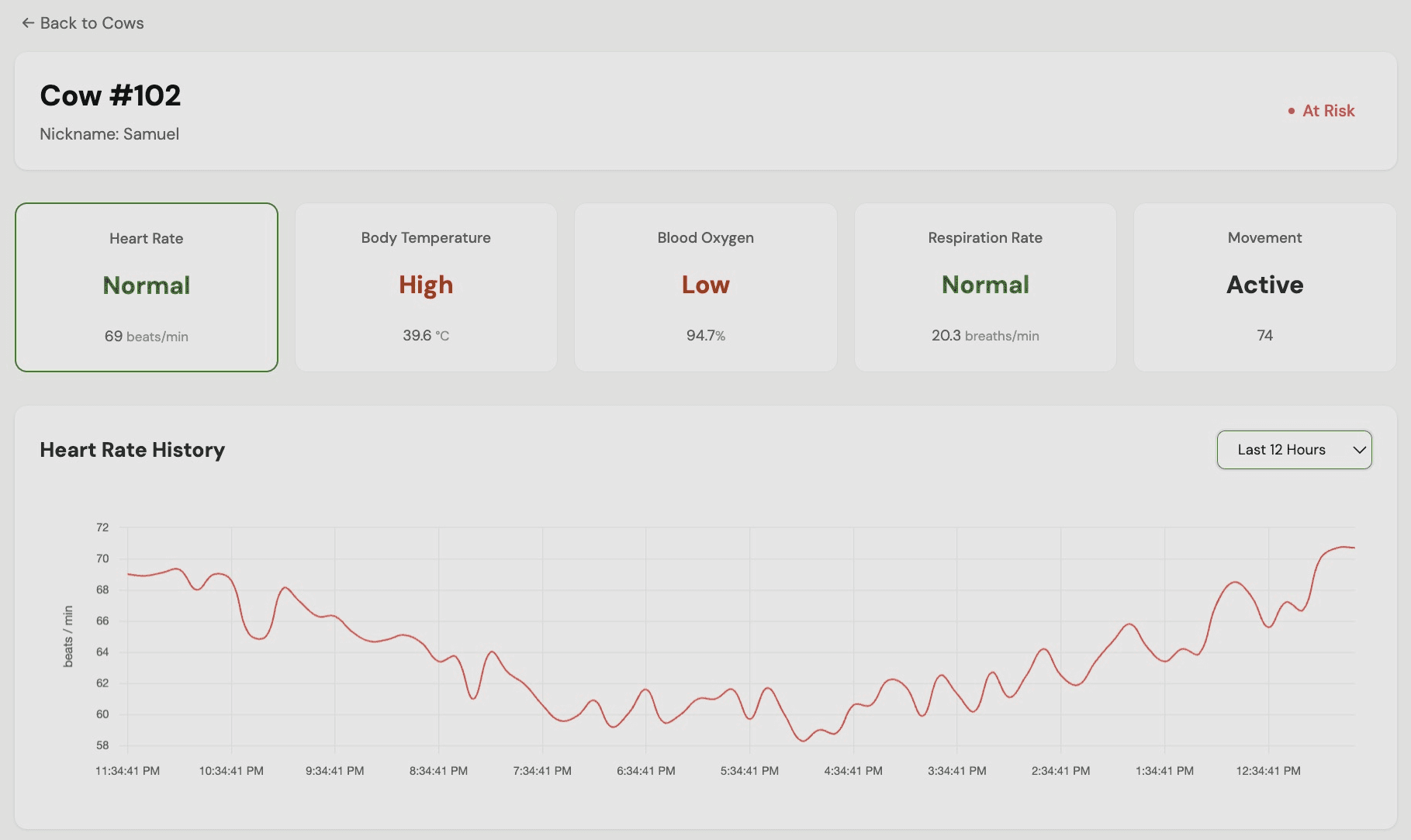The width and height of the screenshot is (1411, 840).
Task: Click the 7:34:41 PM axis label
Action: (542, 771)
